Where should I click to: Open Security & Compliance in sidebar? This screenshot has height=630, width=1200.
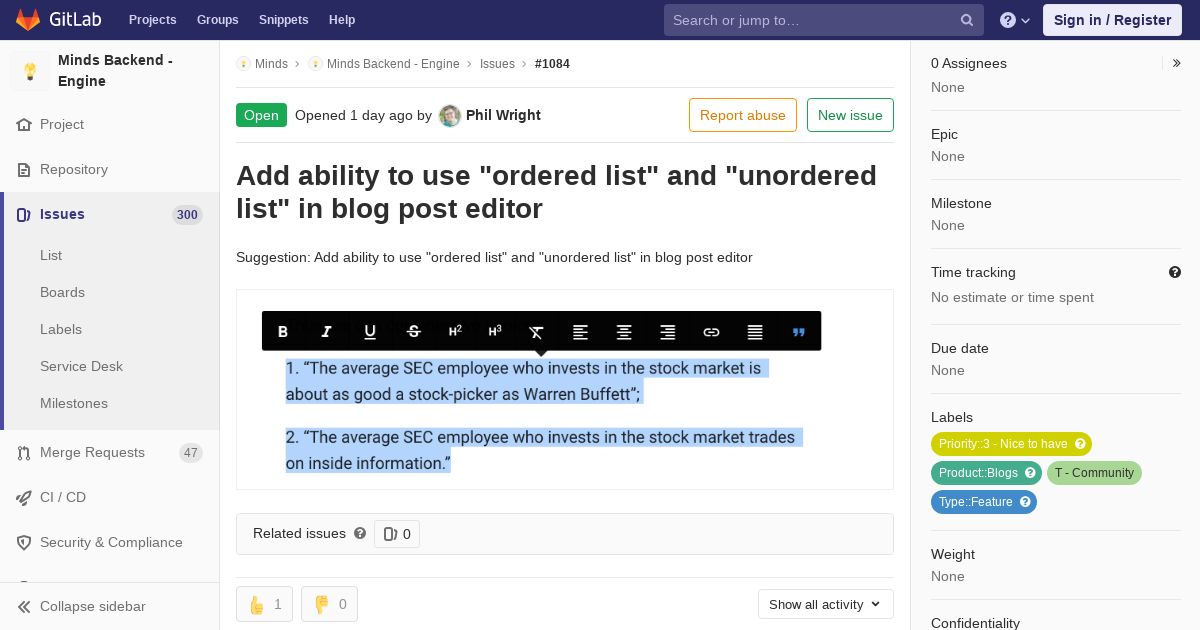[111, 542]
